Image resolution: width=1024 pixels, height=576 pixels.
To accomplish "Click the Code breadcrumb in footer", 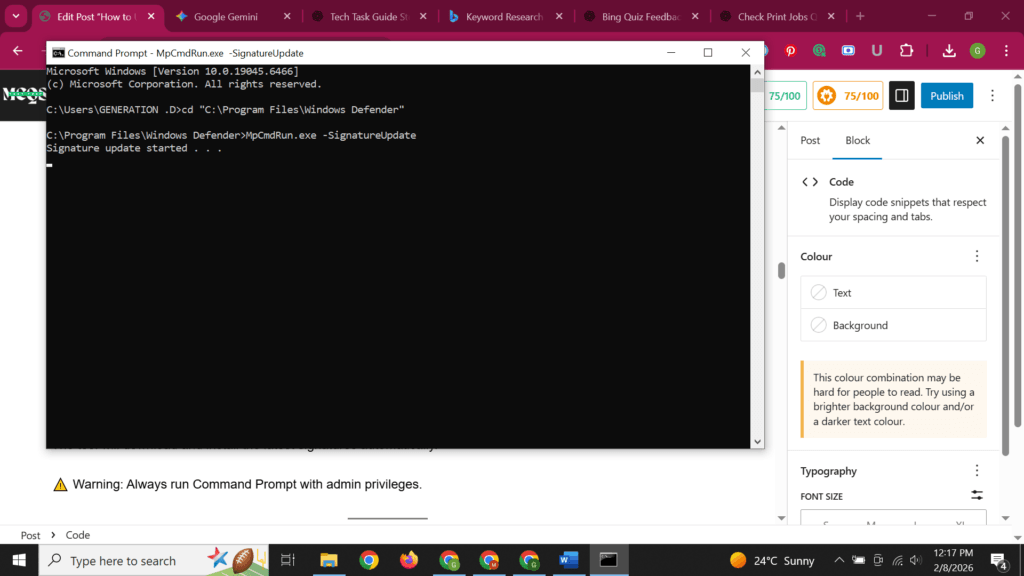I will pyautogui.click(x=78, y=535).
